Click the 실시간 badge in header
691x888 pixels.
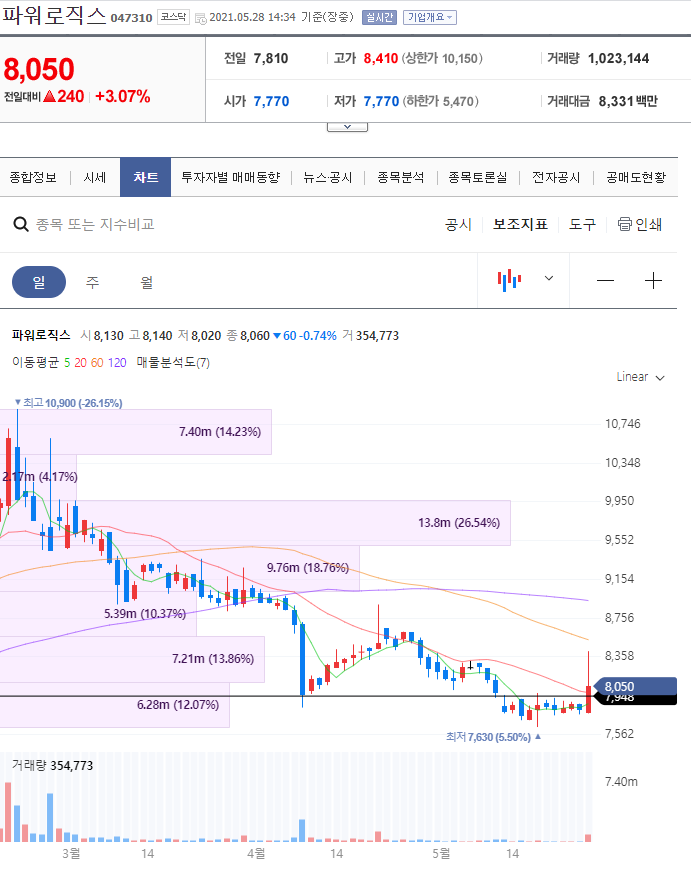(379, 18)
